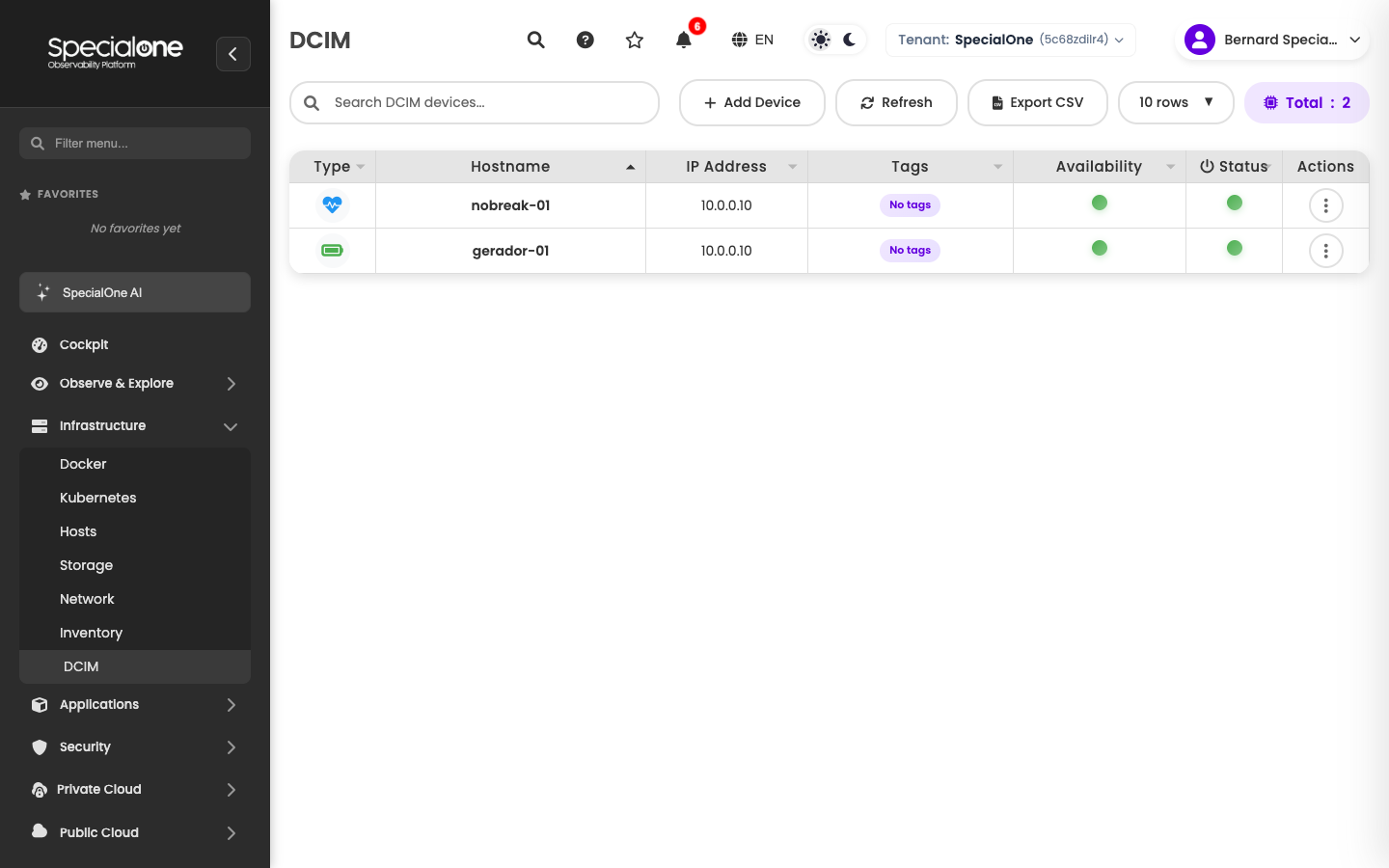The image size is (1389, 868).
Task: Change language using the EN globe
Action: (752, 40)
